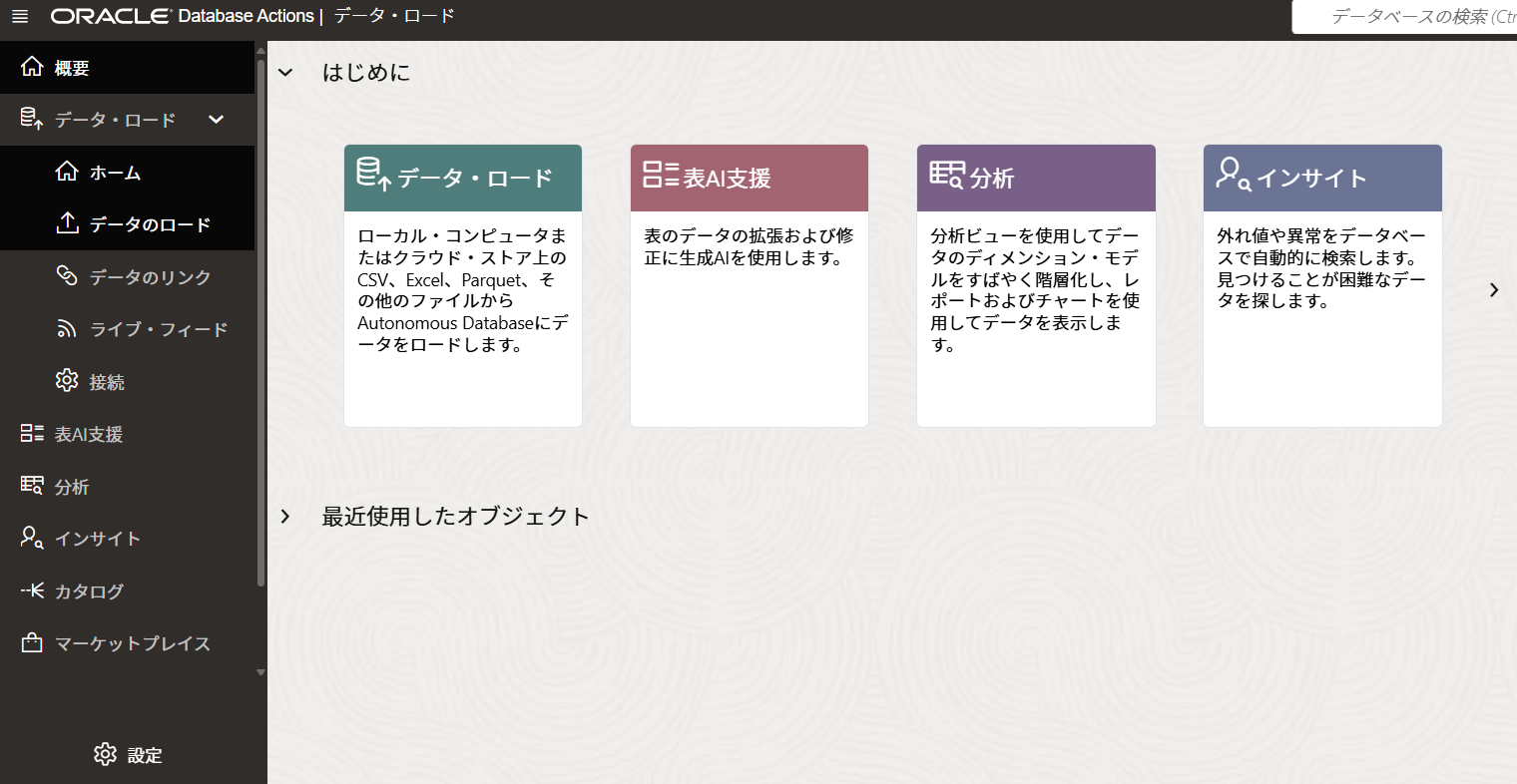
Task: Click the Oracle Database Actions logo
Action: (x=183, y=16)
